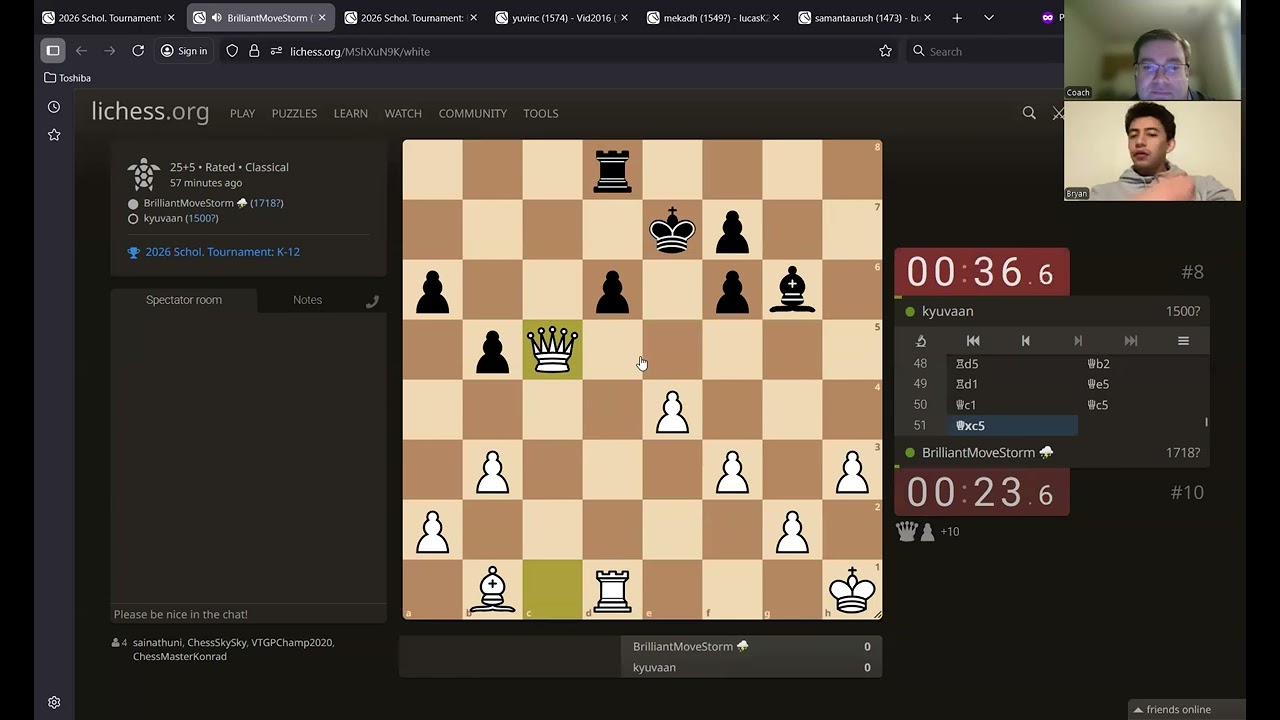Select the Notes tab
The image size is (1280, 720).
307,300
